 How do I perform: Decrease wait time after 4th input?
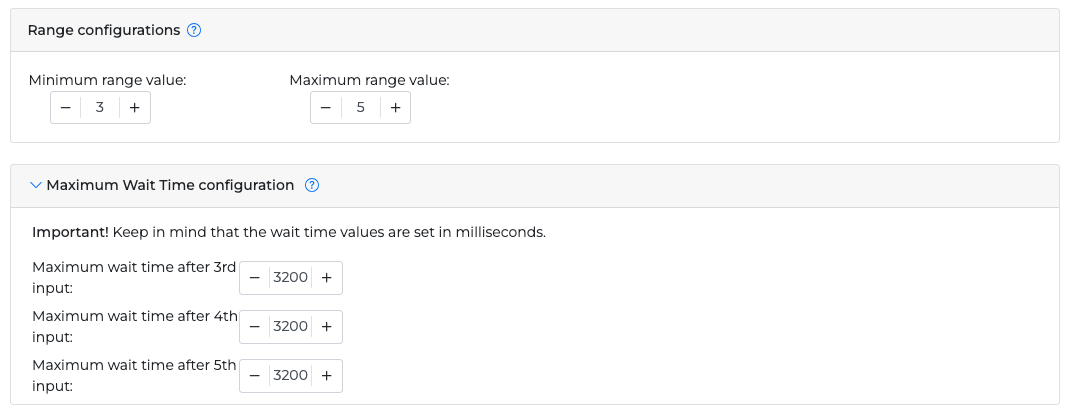tap(255, 327)
